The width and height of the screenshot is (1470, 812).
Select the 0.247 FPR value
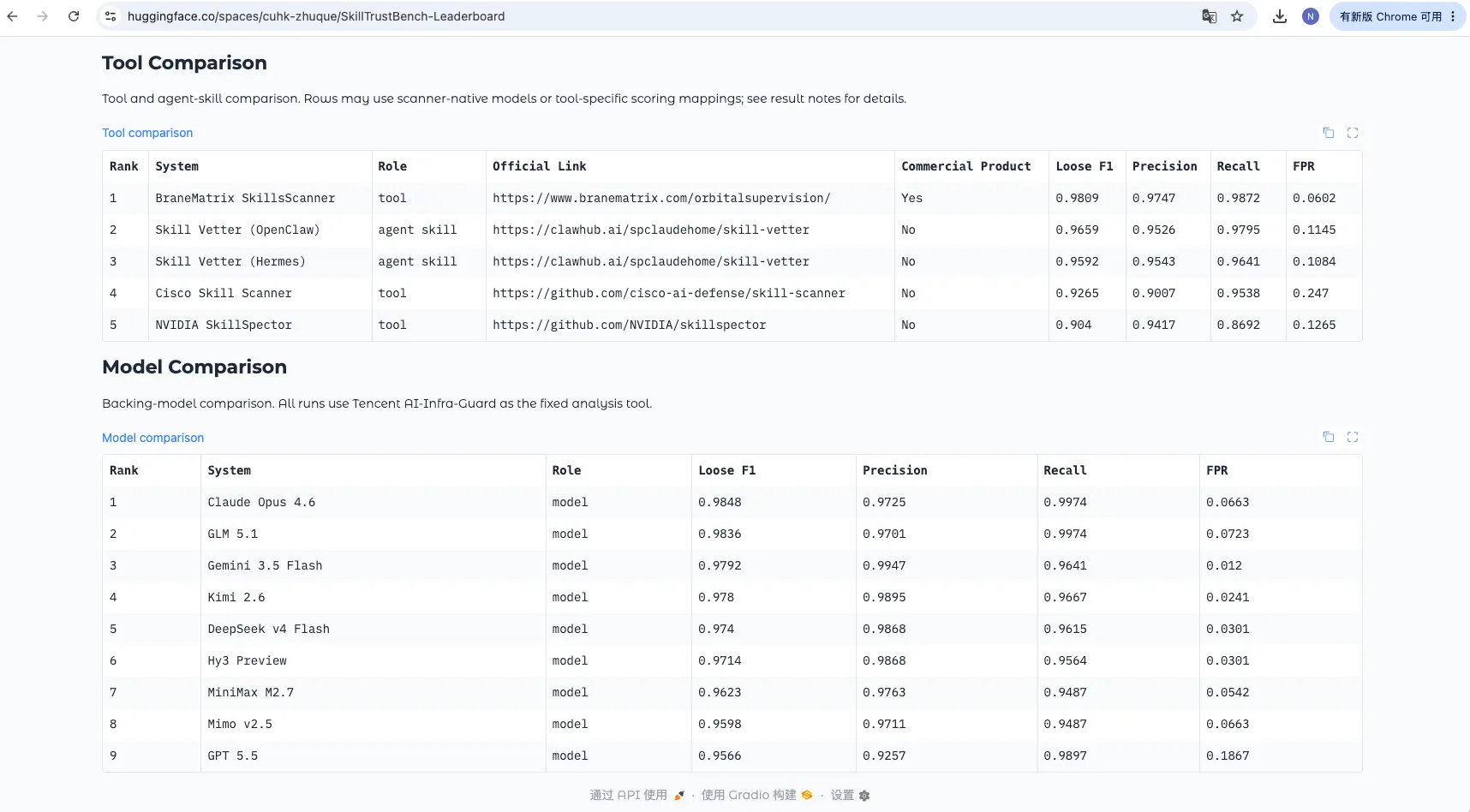coord(1324,293)
